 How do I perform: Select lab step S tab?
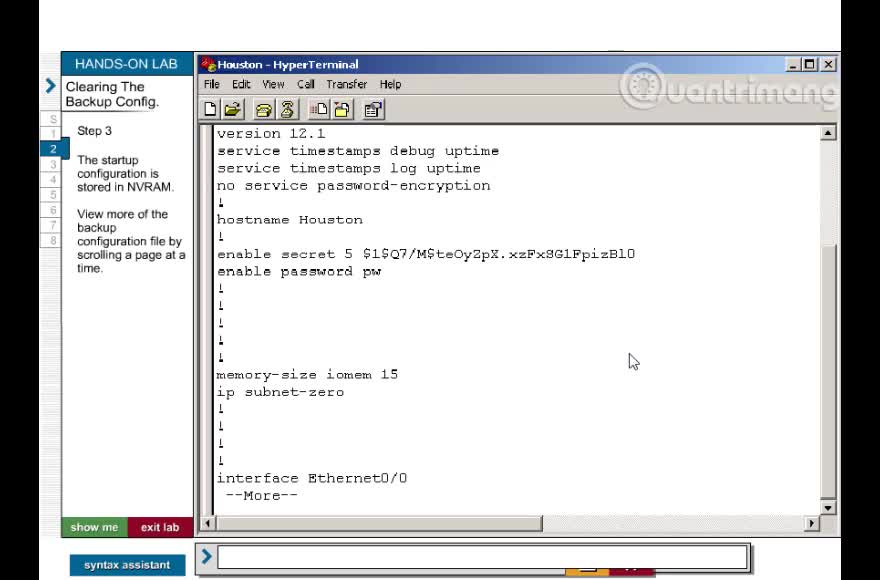(x=51, y=119)
